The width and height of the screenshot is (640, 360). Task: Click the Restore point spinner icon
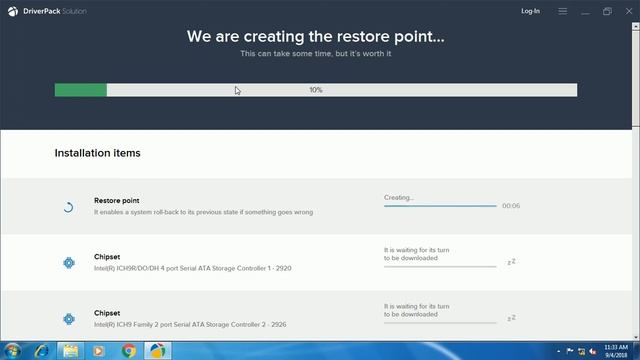pyautogui.click(x=69, y=207)
